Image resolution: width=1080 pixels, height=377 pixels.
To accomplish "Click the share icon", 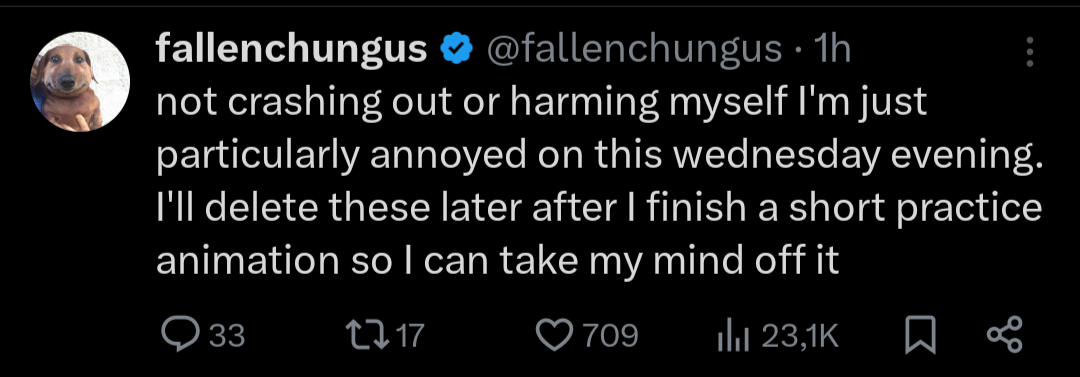I will (x=1006, y=336).
